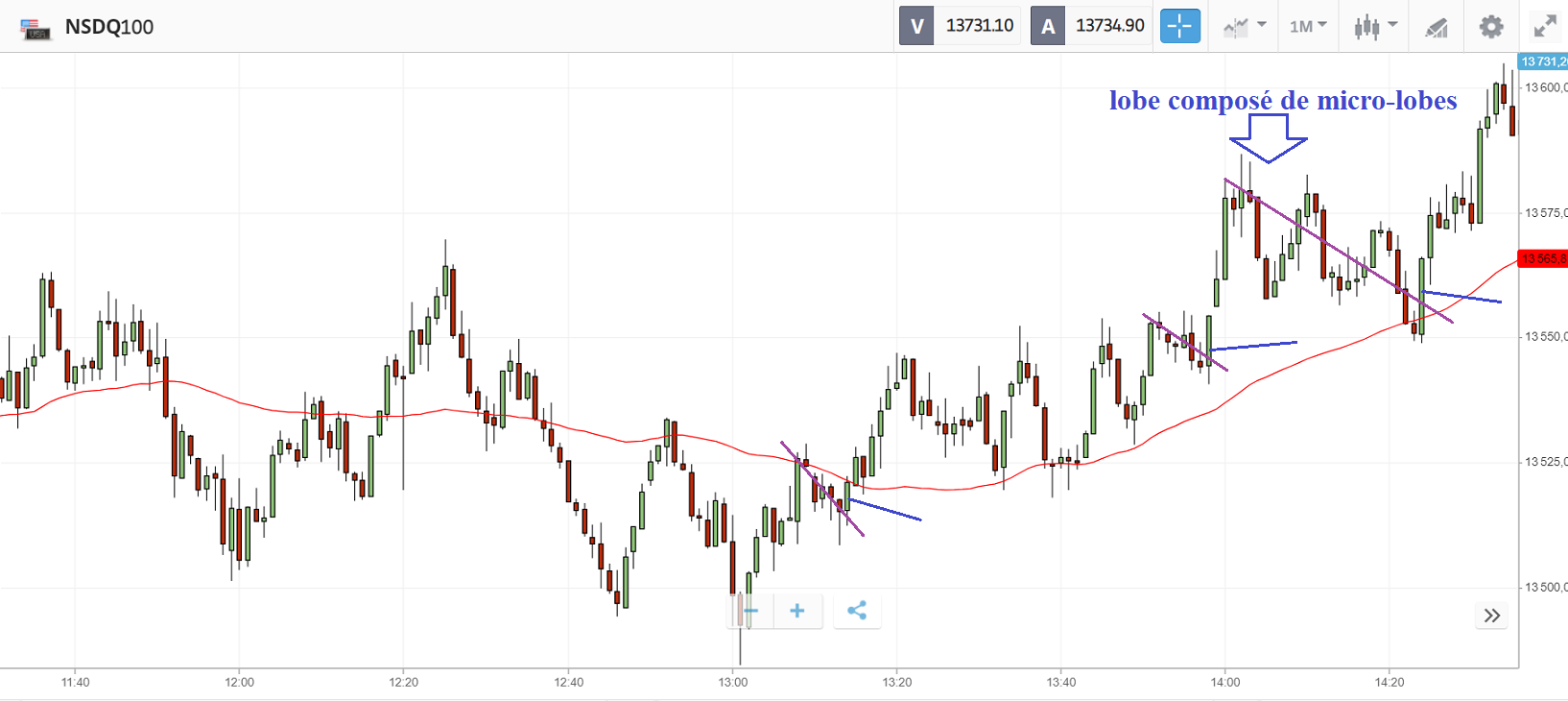Open the compare chart dropdown

(x=1245, y=27)
